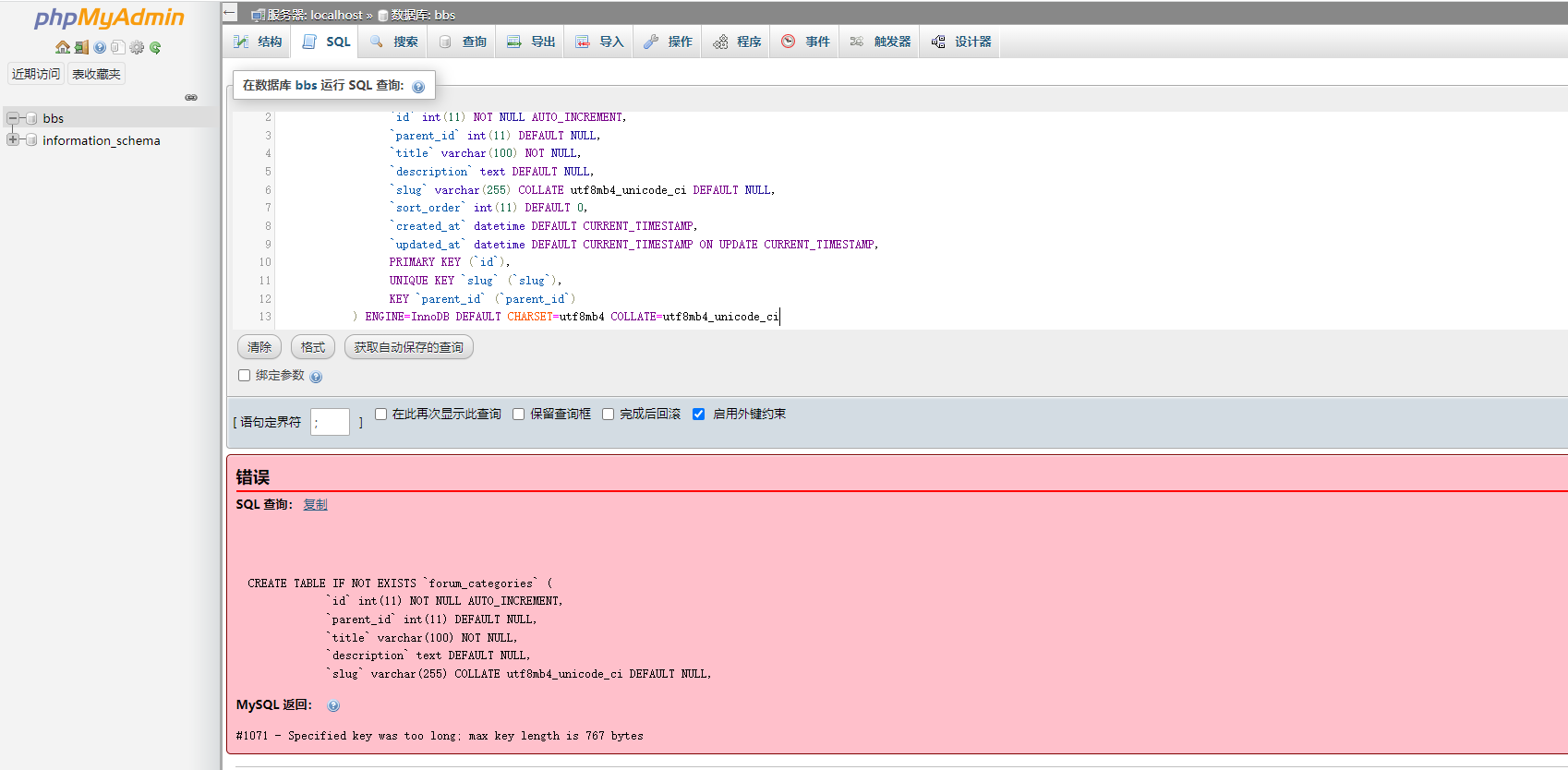The width and height of the screenshot is (1568, 770).
Task: Select the bbs database in tree
Action: click(54, 118)
